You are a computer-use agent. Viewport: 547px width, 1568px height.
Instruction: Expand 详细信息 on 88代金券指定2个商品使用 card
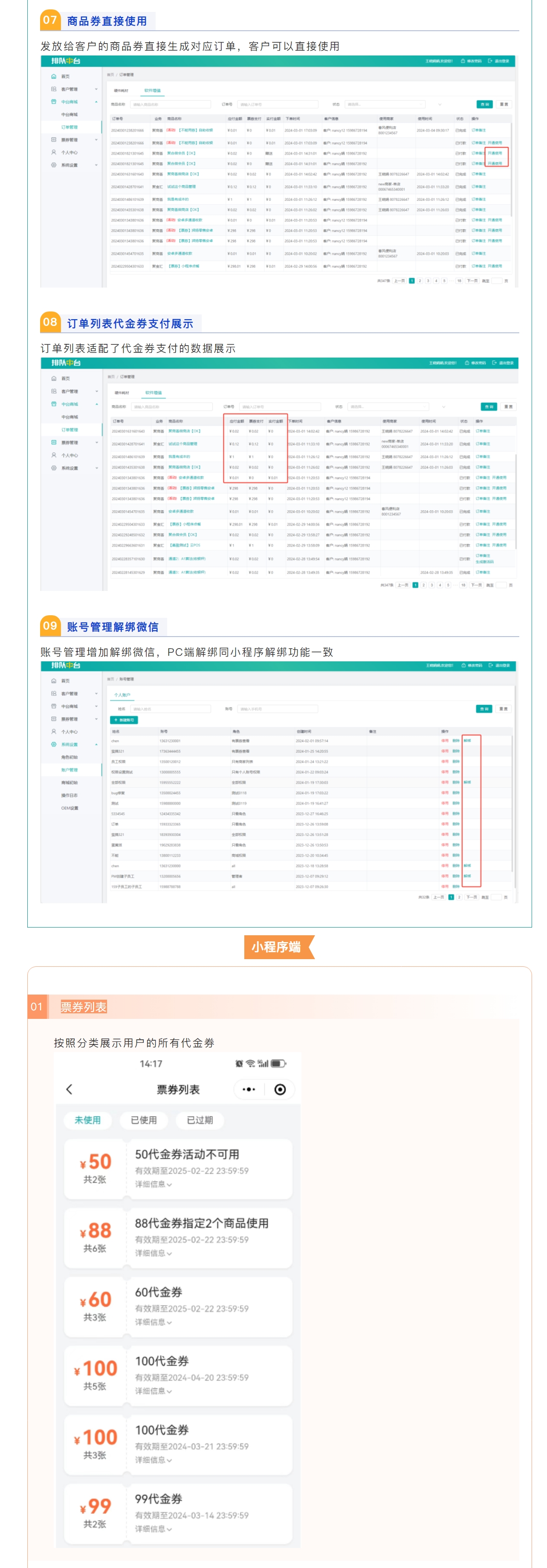pyautogui.click(x=153, y=1253)
